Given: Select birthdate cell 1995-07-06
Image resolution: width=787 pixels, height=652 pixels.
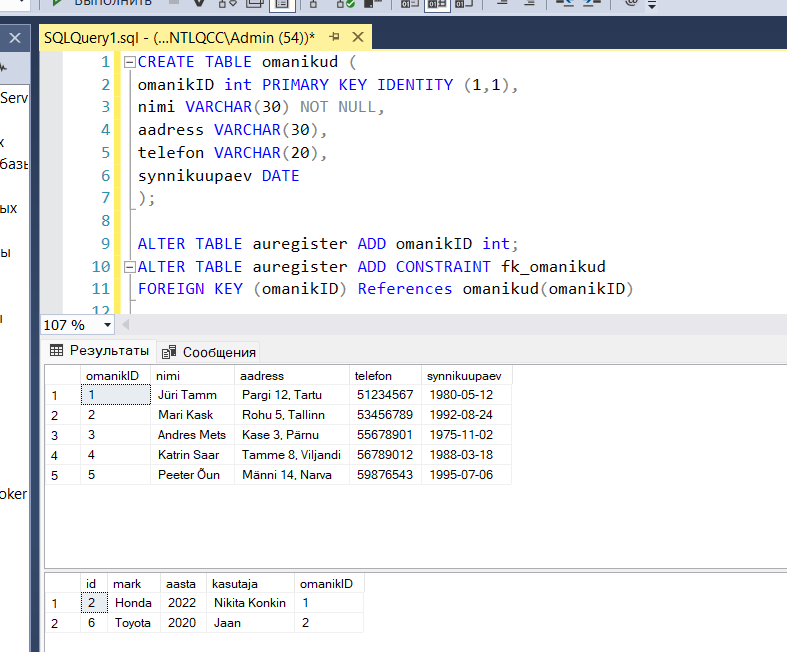Looking at the screenshot, I should tap(466, 475).
